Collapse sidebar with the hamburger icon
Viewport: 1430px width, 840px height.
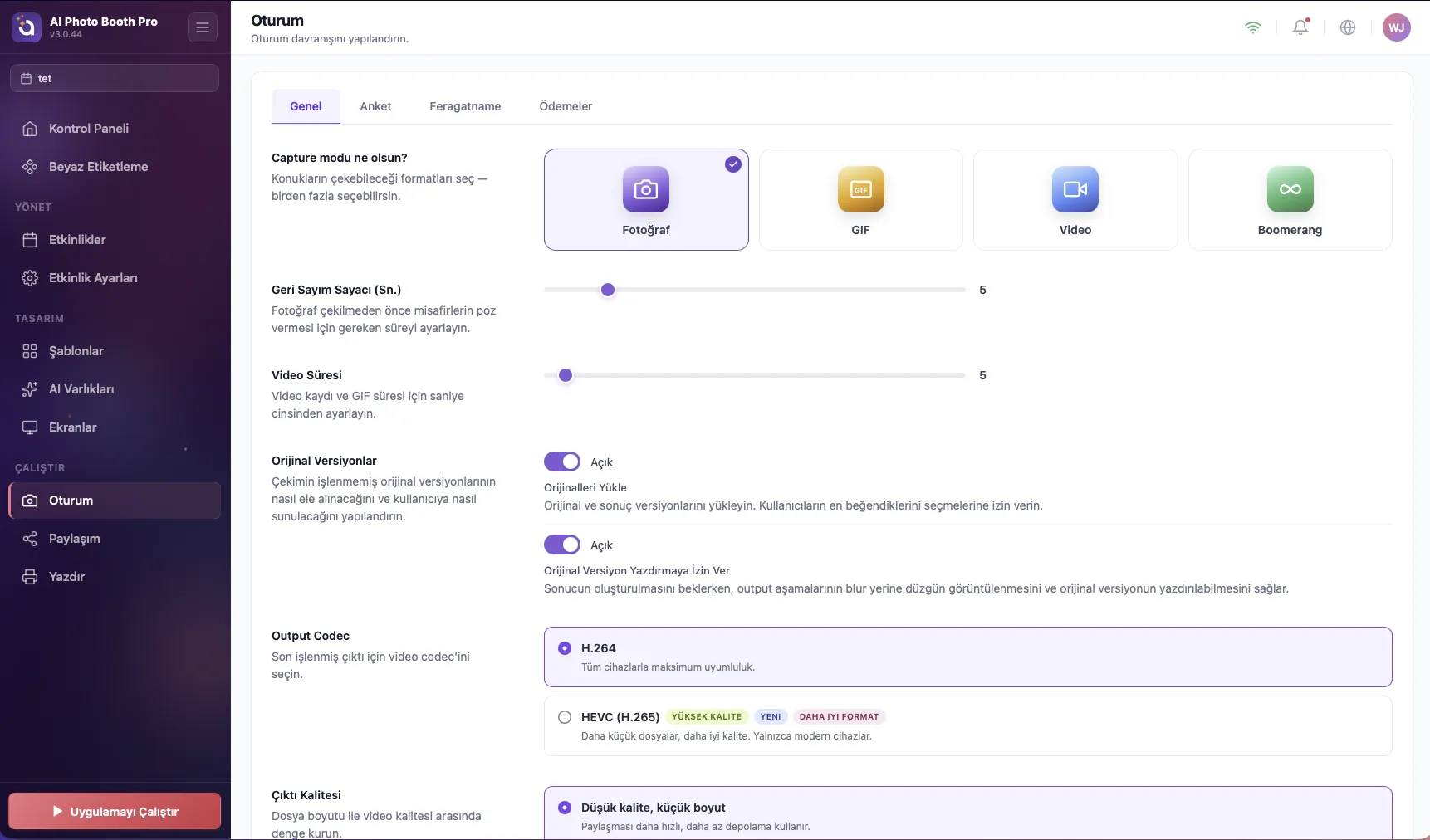pos(203,27)
